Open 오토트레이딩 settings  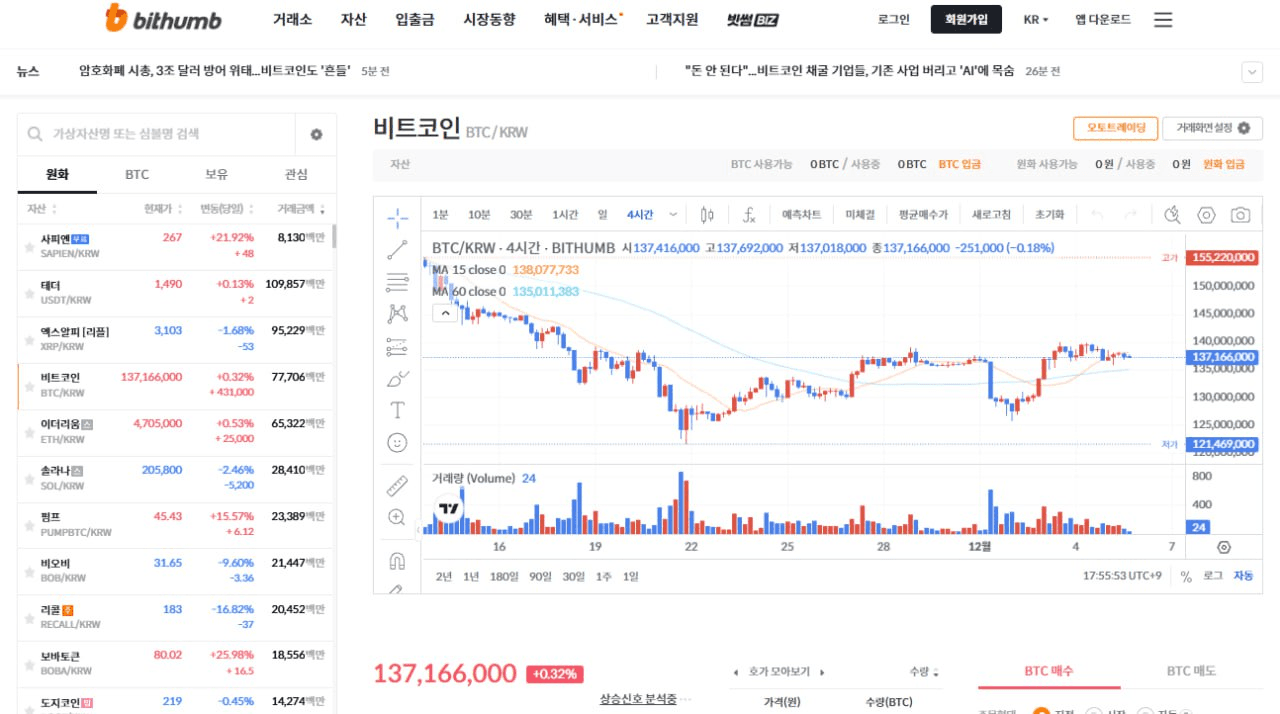click(x=1114, y=128)
